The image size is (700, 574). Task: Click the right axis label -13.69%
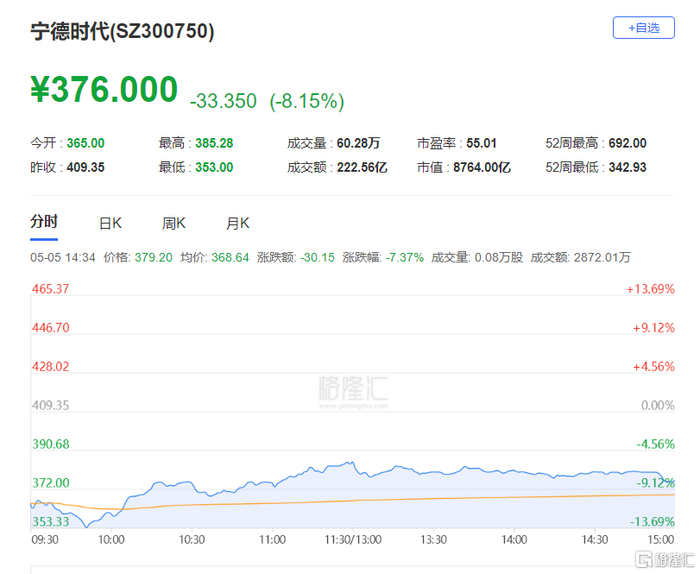coord(652,522)
